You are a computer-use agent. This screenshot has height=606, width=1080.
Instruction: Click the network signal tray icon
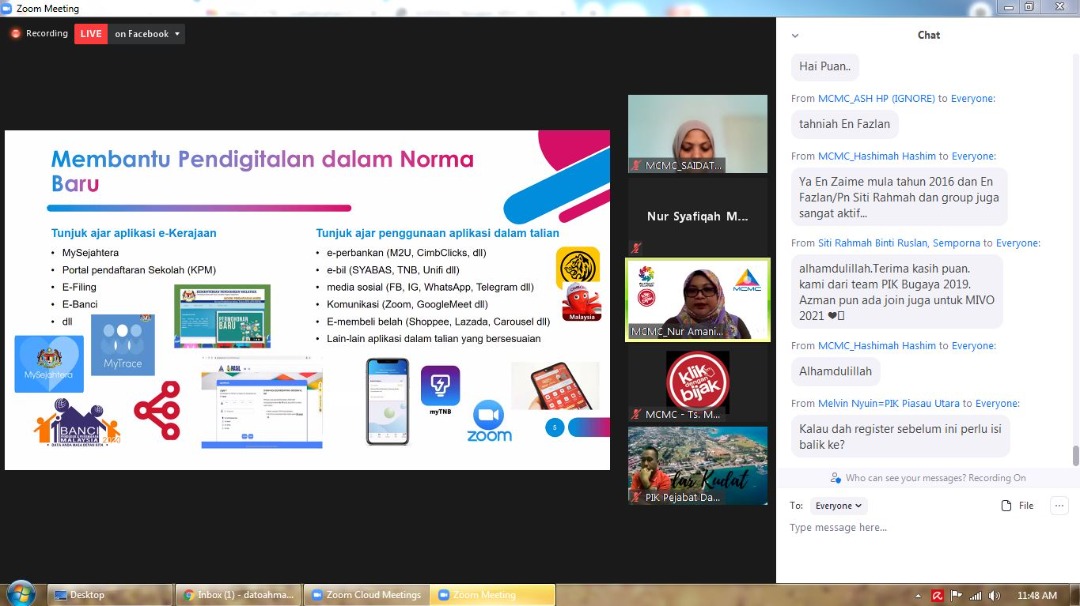click(x=975, y=595)
